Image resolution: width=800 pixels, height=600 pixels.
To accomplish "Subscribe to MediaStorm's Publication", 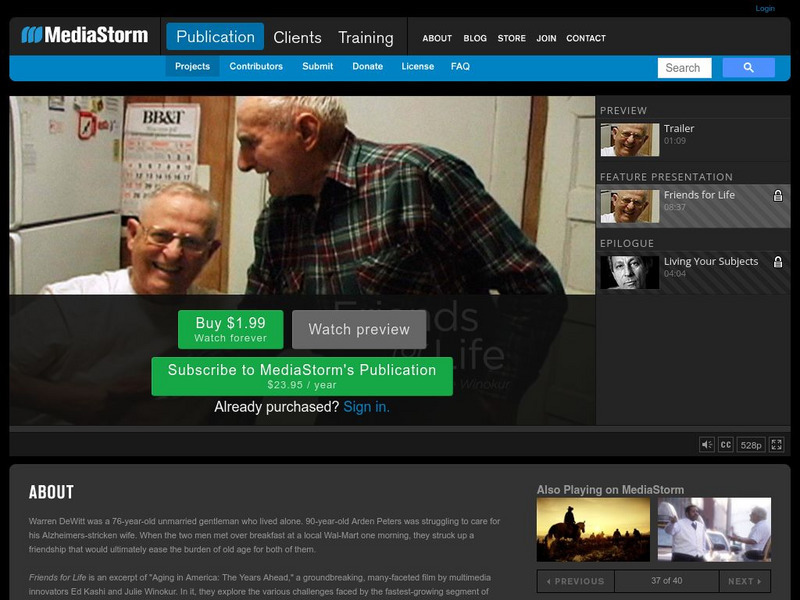I will pyautogui.click(x=302, y=377).
